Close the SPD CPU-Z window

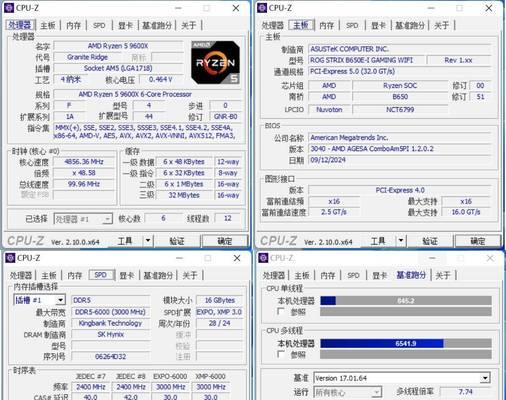237,258
